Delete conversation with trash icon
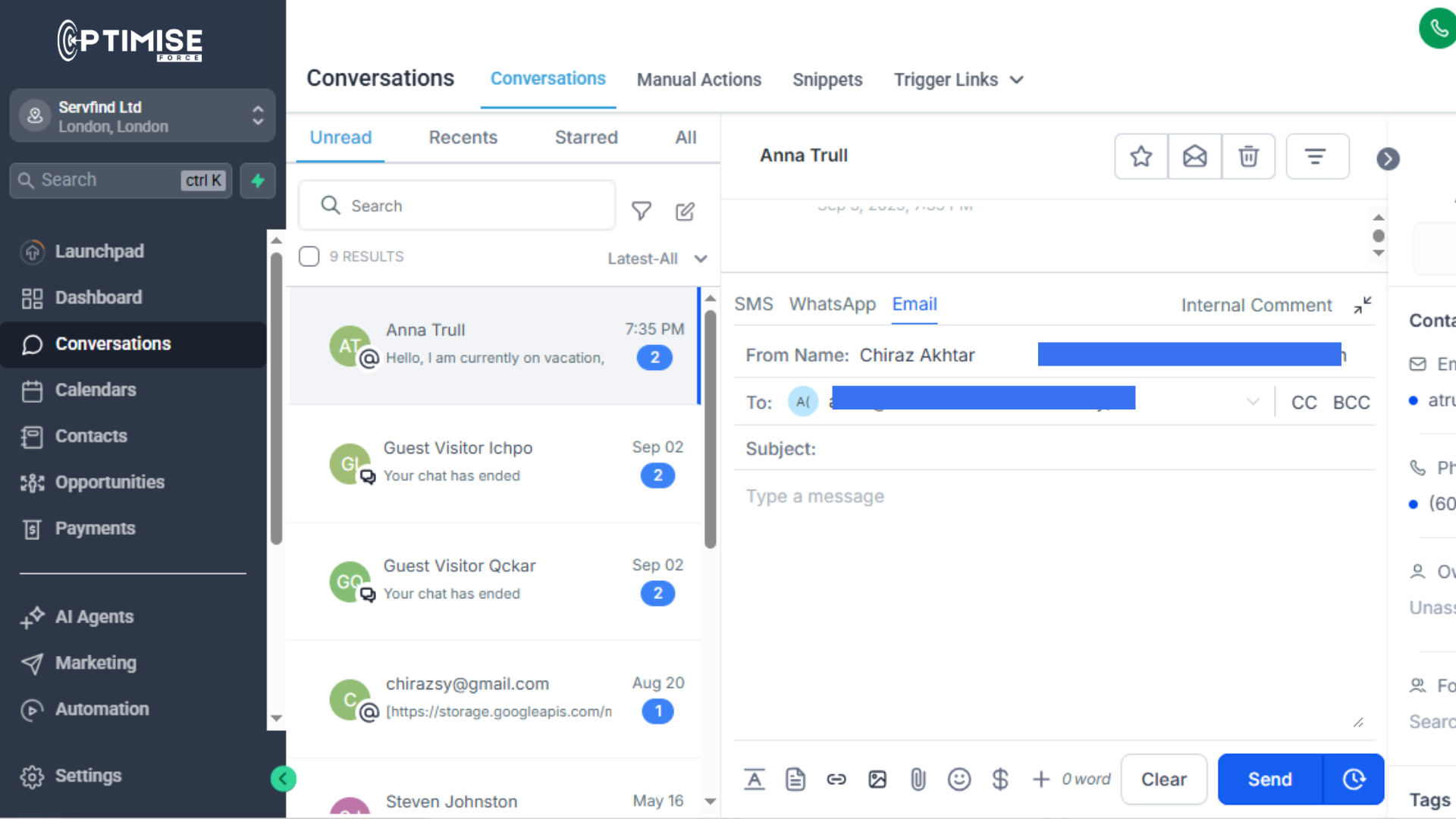Image resolution: width=1456 pixels, height=819 pixels. [1248, 157]
